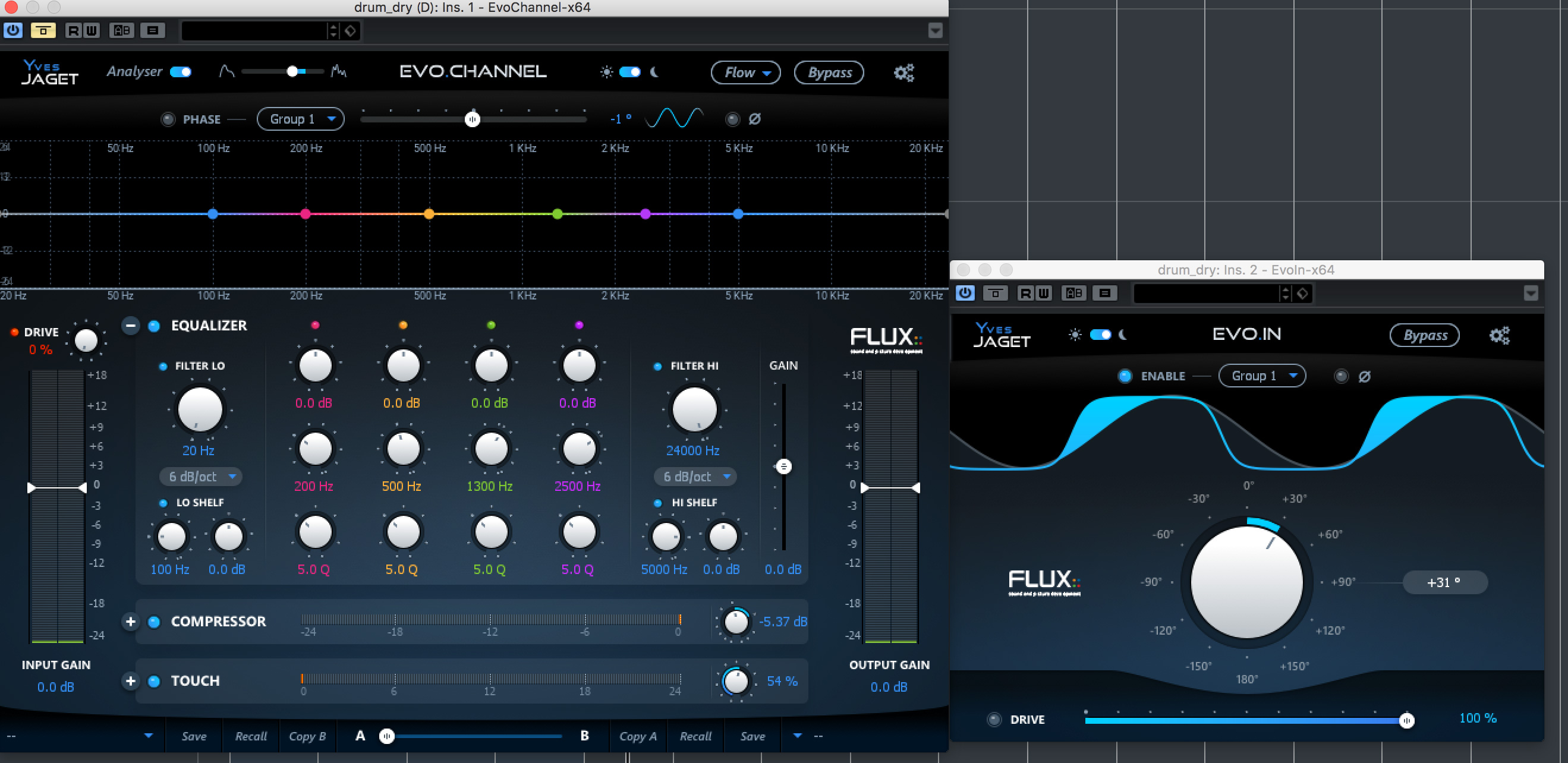Image resolution: width=1568 pixels, height=763 pixels.
Task: Click the EvoIn Bypass button
Action: tap(1425, 335)
